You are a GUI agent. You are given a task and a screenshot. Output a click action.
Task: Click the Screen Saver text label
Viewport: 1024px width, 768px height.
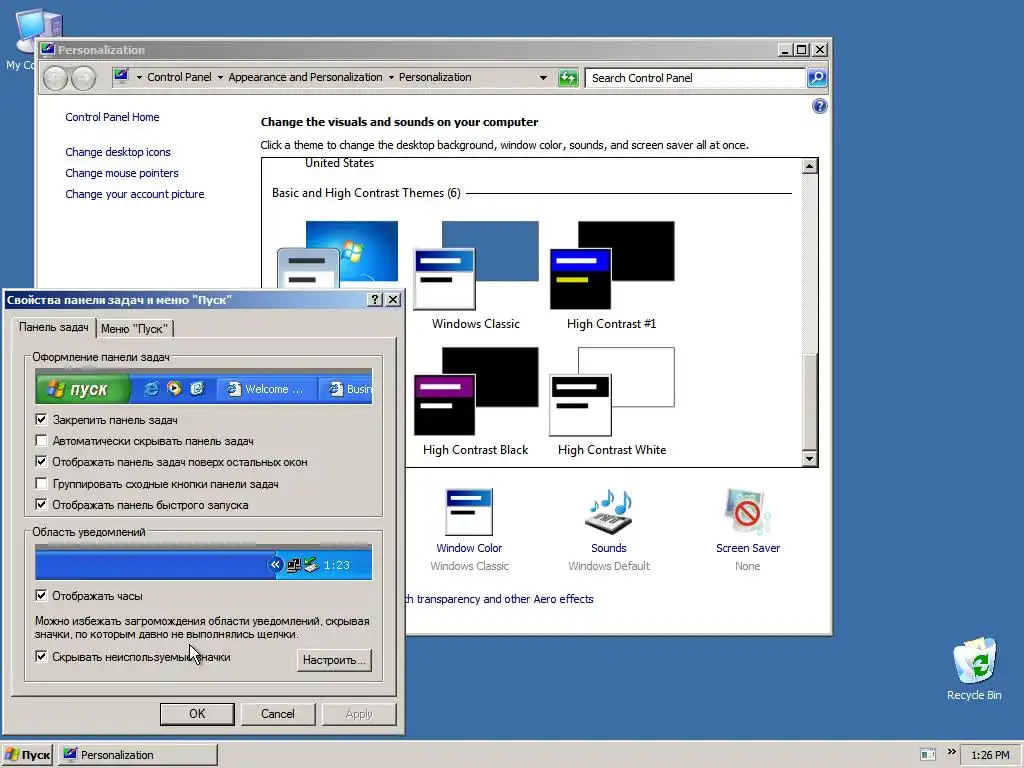point(748,548)
